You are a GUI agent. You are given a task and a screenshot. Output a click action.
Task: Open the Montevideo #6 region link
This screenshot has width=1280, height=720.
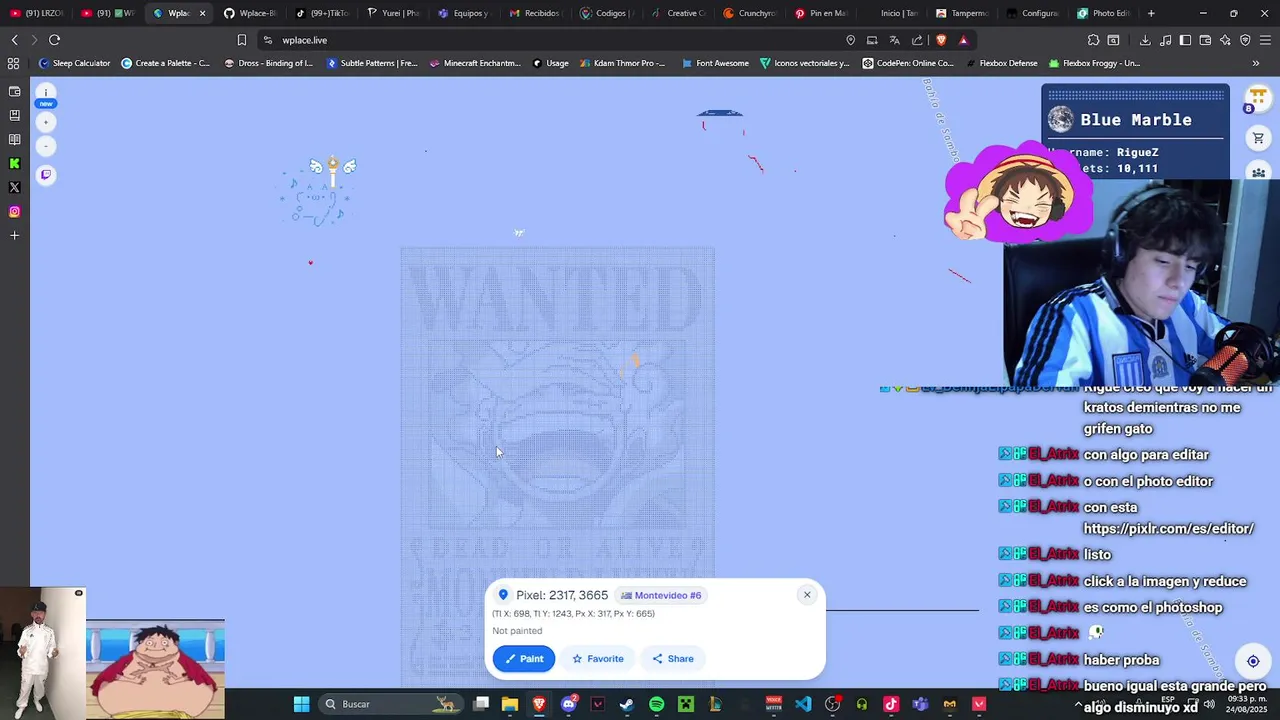coord(661,595)
